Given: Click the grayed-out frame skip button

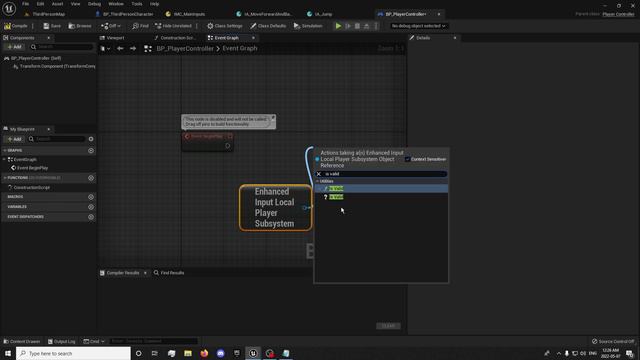Looking at the screenshot, I should 348,26.
